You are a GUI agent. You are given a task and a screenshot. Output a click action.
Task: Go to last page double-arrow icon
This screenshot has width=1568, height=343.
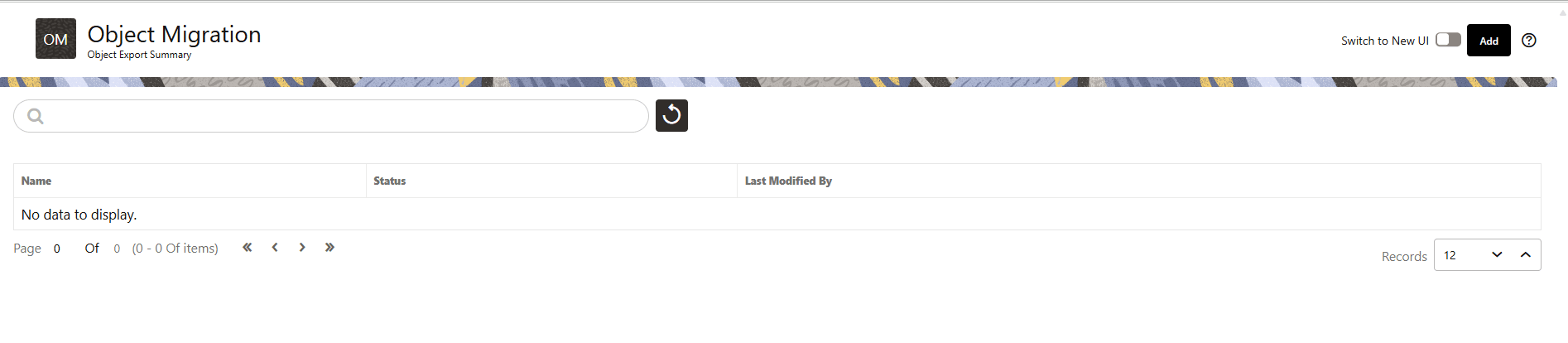329,247
